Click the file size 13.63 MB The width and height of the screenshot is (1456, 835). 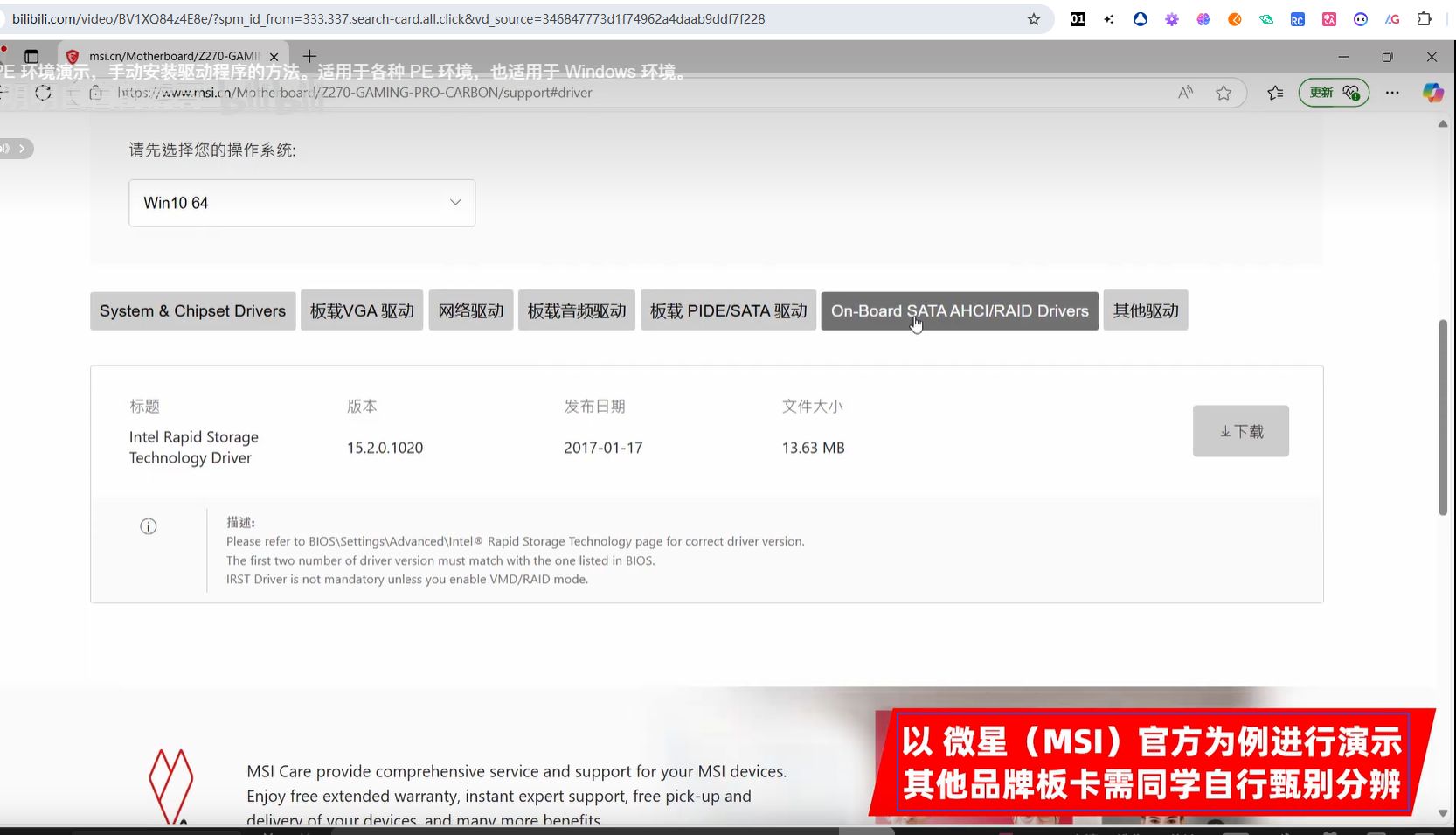(813, 448)
